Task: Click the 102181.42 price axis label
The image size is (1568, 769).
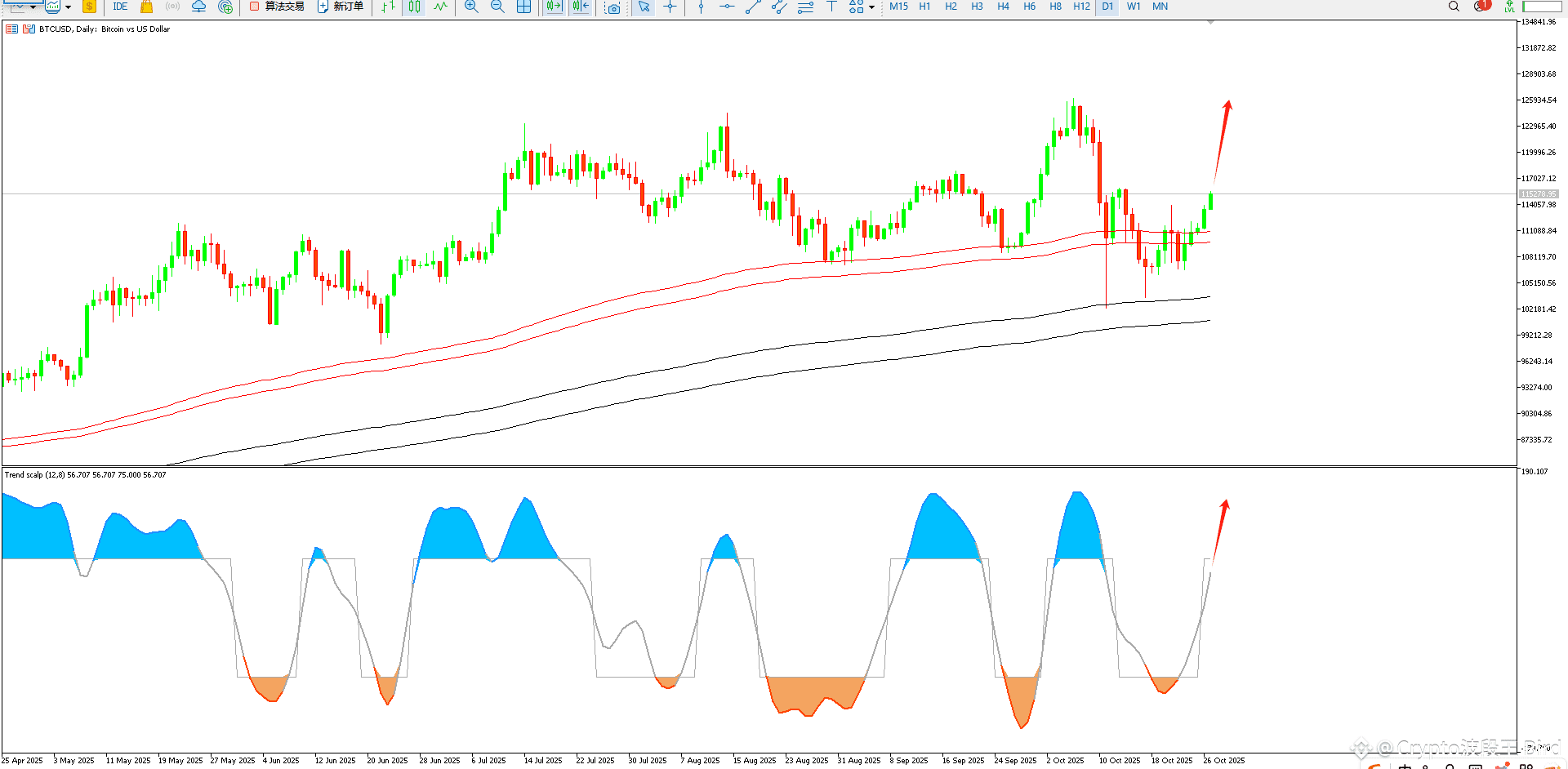Action: 1539,309
